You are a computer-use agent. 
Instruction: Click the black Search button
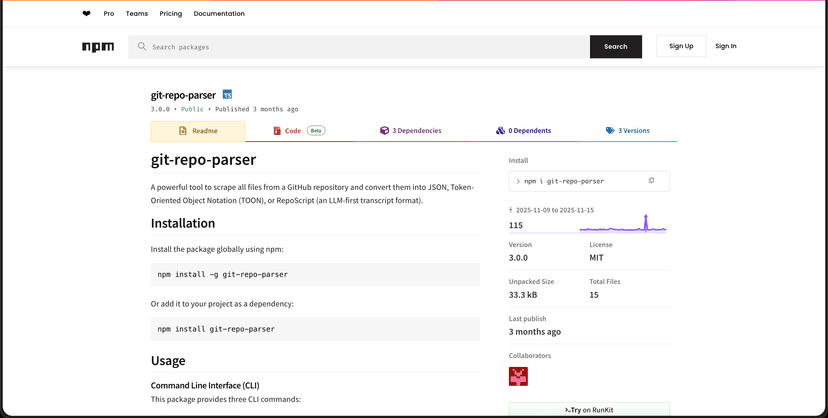point(616,46)
